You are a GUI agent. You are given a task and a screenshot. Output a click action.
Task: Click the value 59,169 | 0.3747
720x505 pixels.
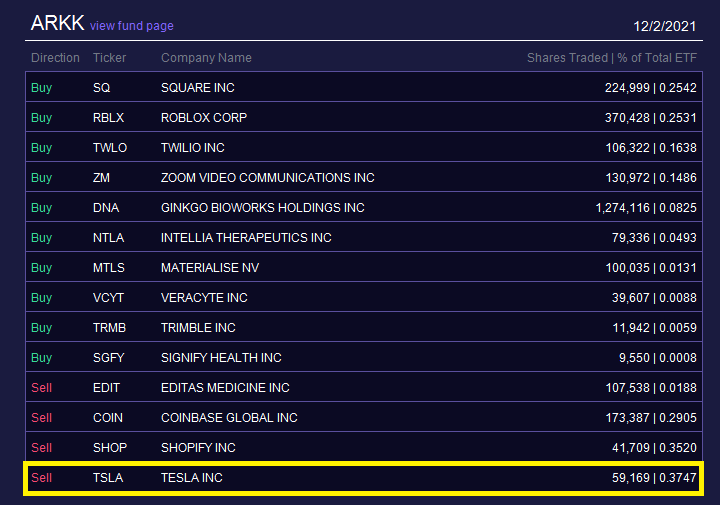click(x=654, y=478)
